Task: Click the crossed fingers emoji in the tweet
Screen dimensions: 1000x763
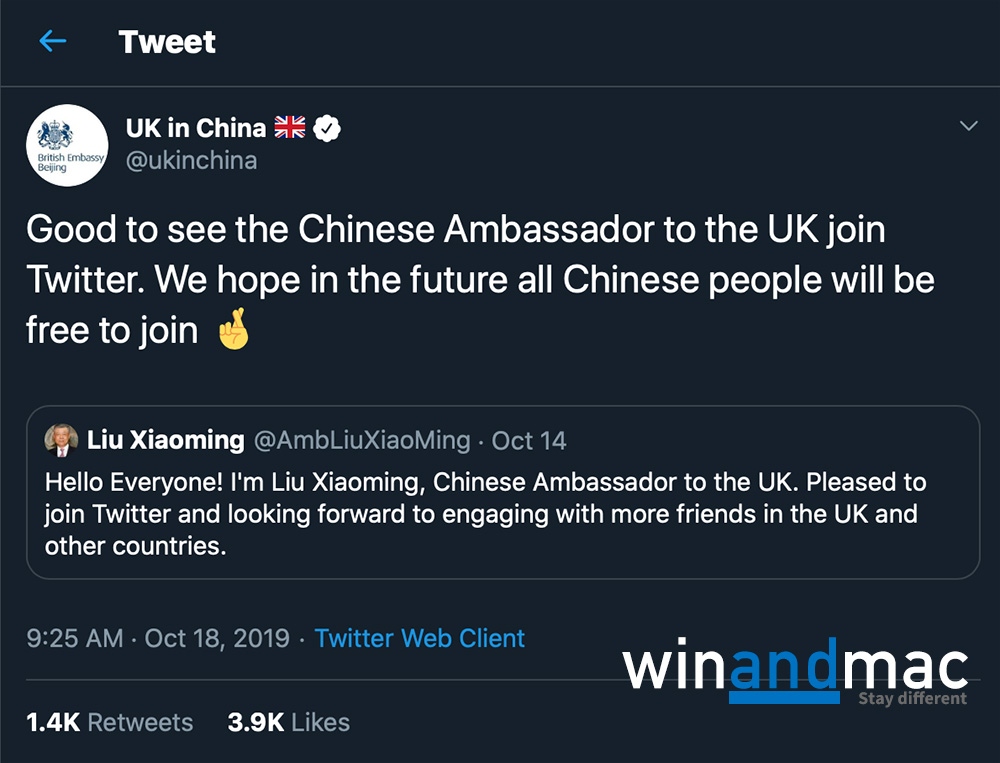Action: click(233, 331)
